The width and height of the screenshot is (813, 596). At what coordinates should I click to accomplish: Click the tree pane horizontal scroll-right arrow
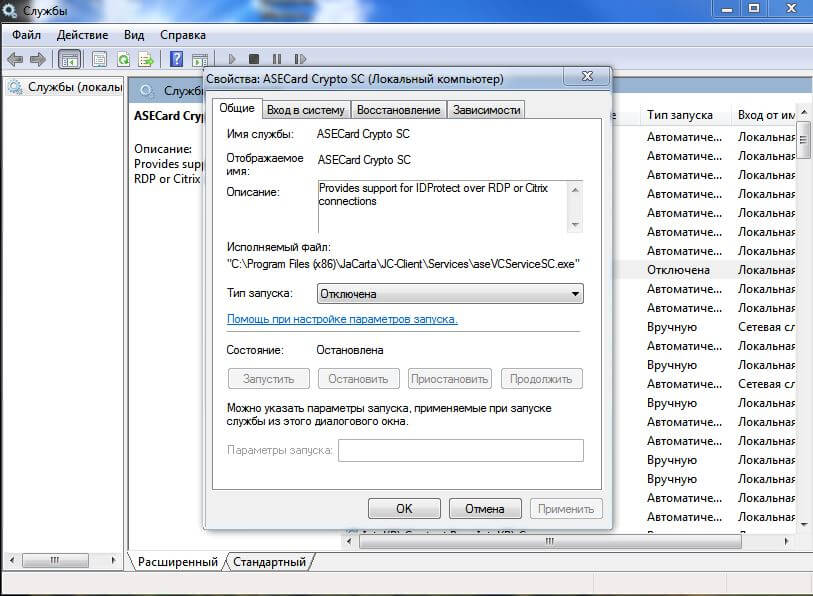113,560
